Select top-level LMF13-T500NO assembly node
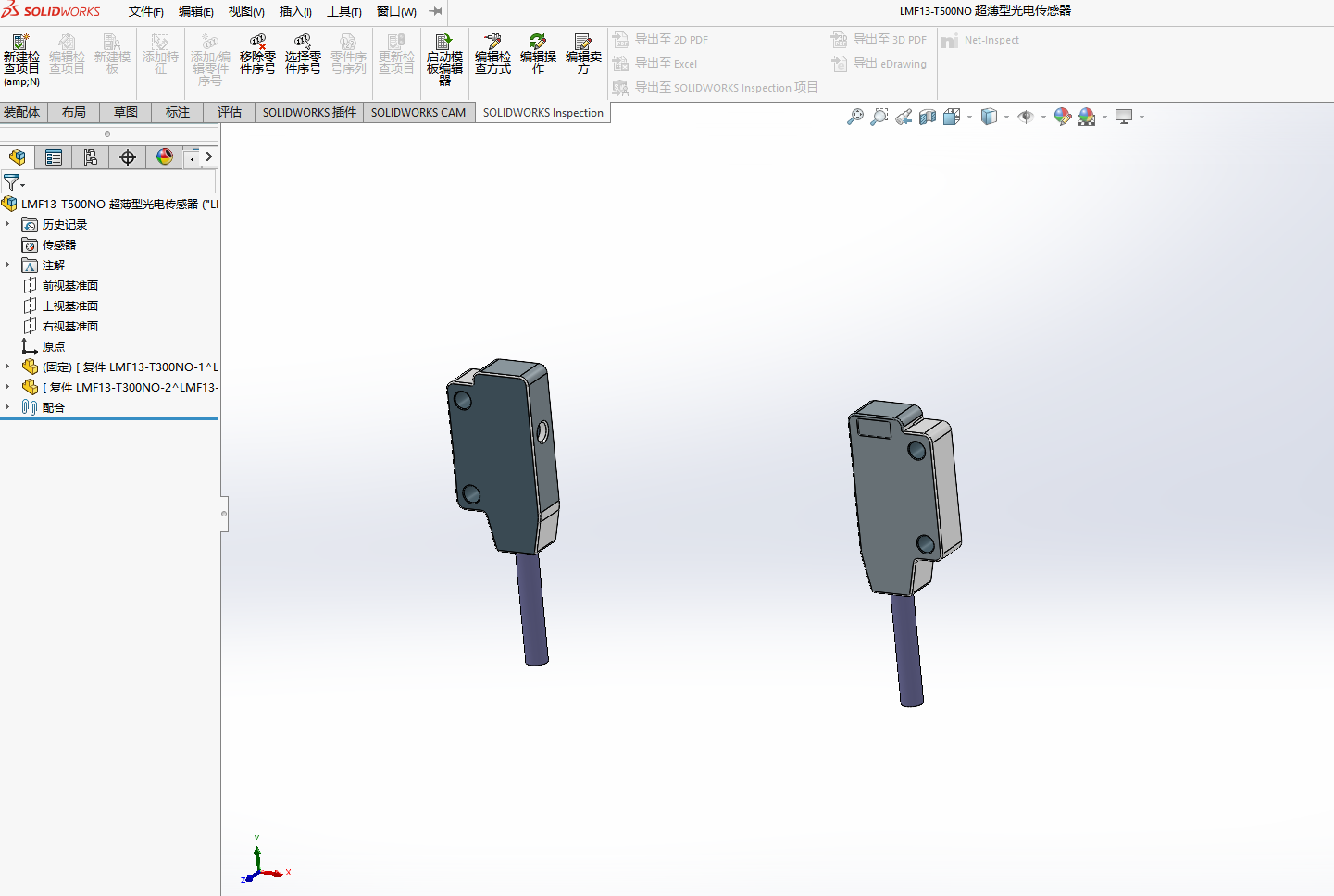The width and height of the screenshot is (1334, 896). (x=110, y=204)
